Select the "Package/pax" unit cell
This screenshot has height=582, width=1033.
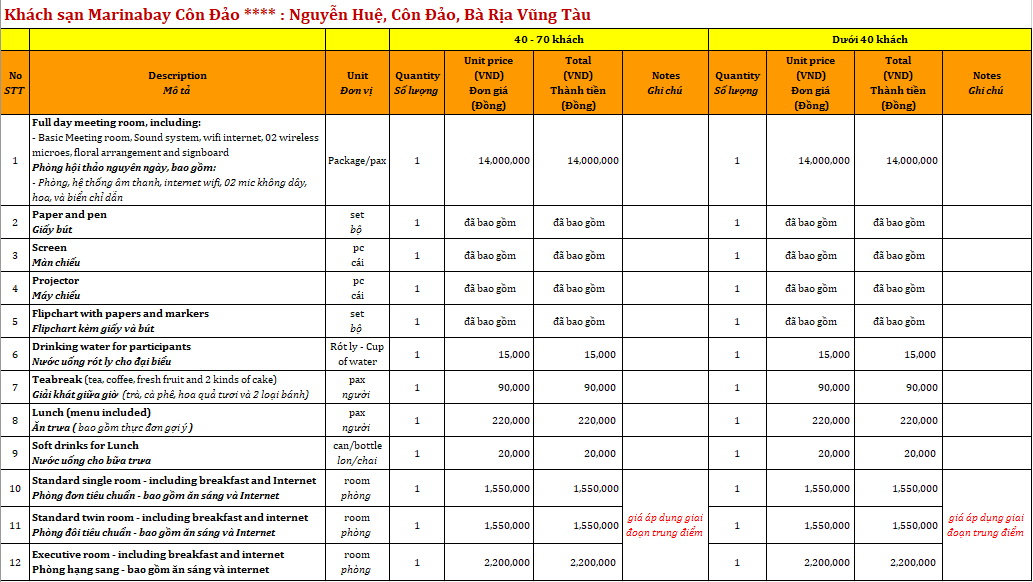(x=357, y=160)
